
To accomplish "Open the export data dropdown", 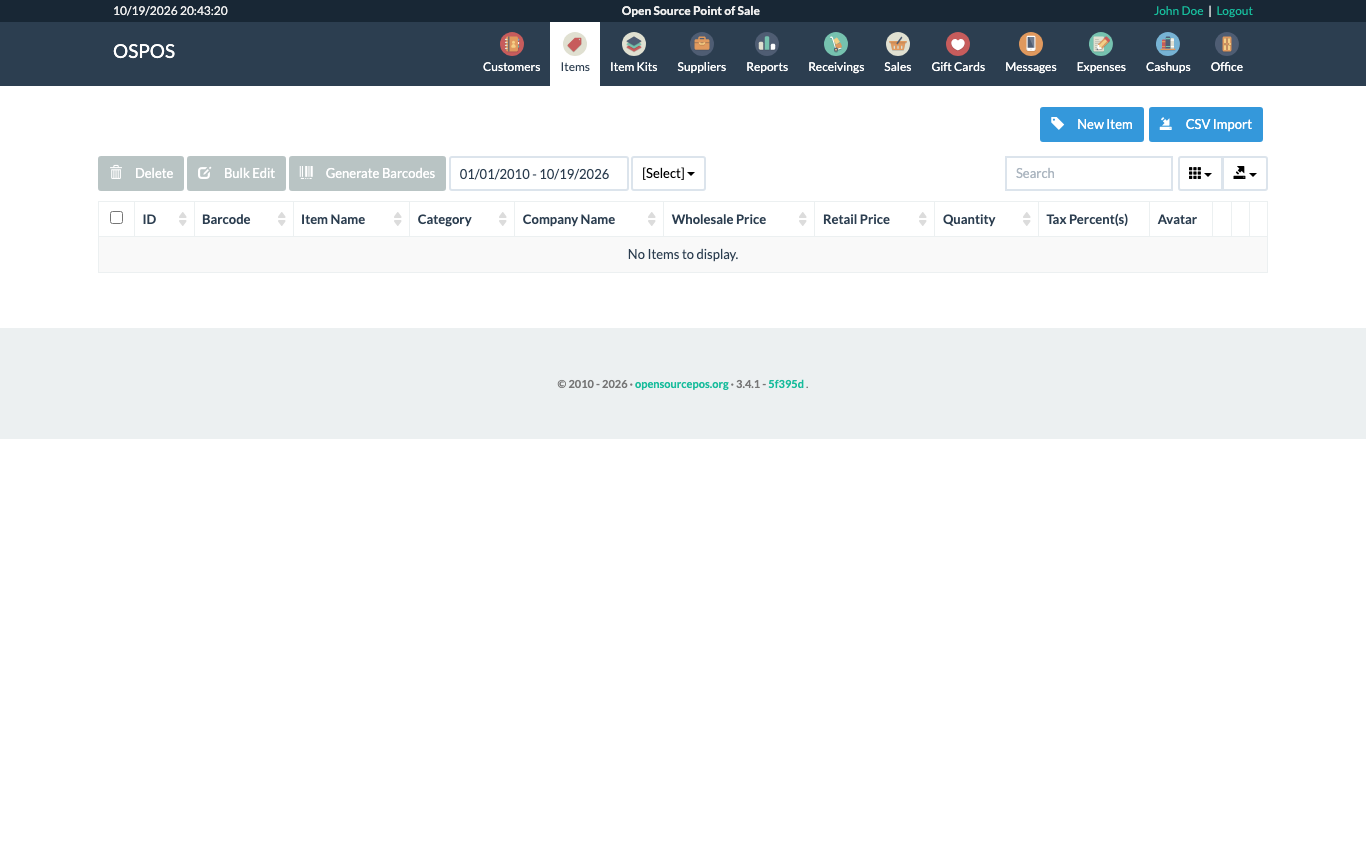I will pos(1245,173).
